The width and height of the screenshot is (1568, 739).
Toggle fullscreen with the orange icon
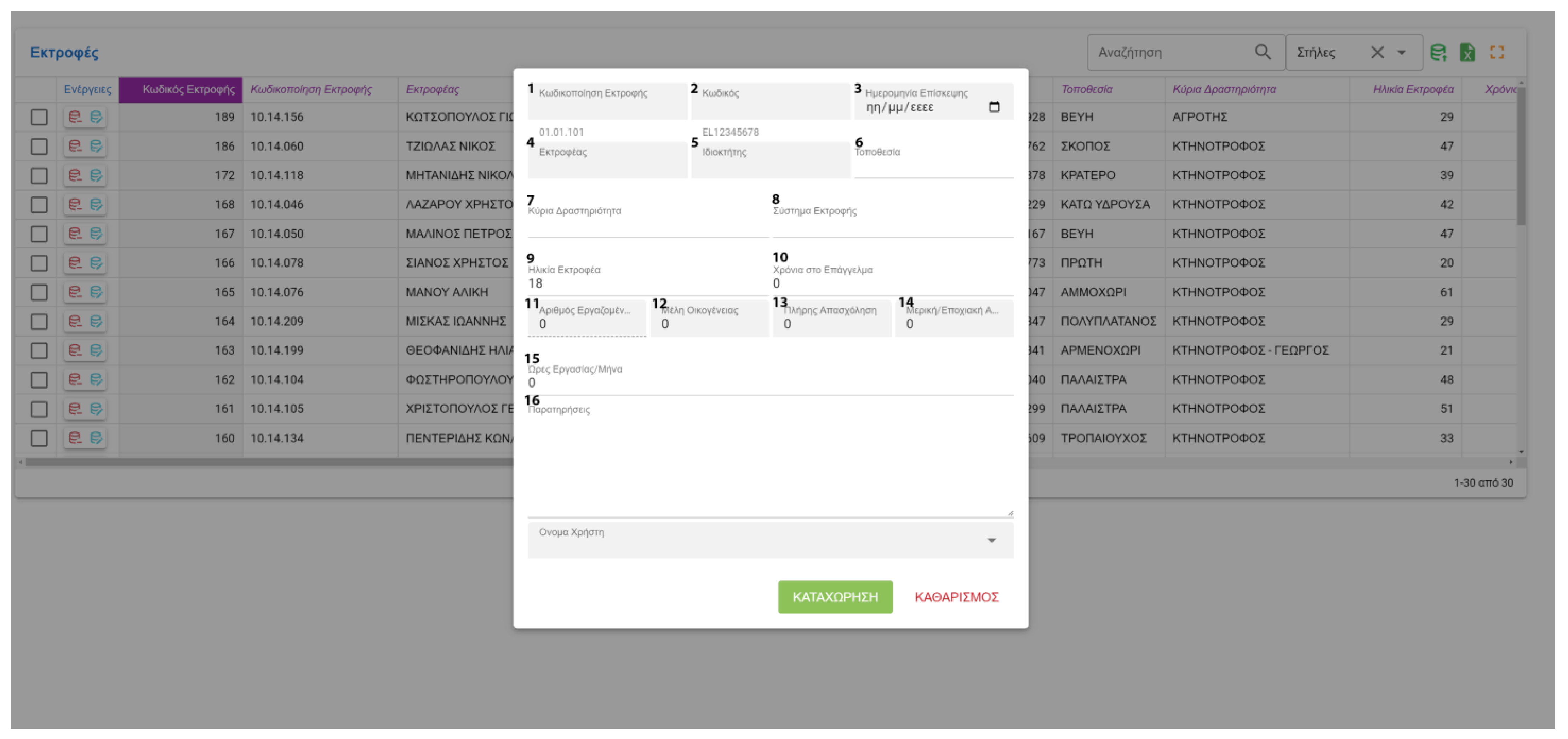point(1497,53)
